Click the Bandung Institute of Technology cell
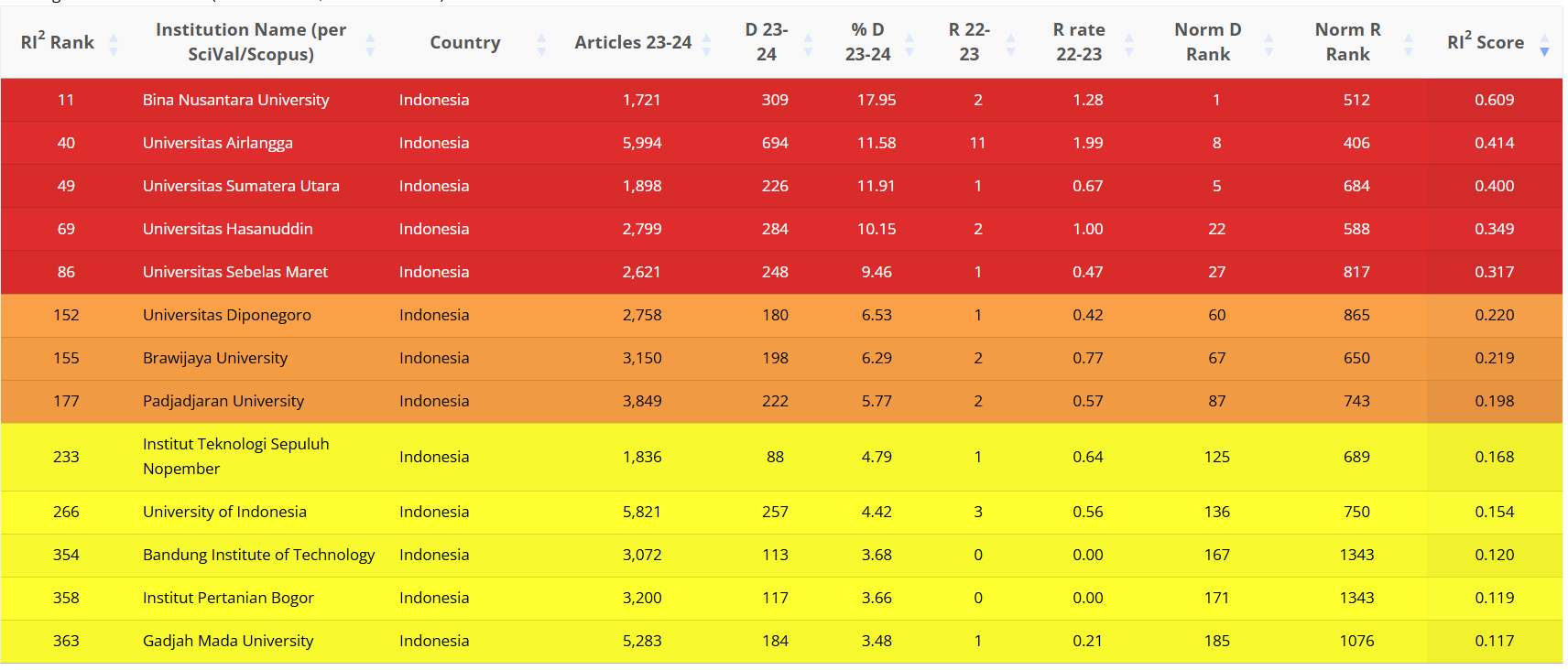 258,555
